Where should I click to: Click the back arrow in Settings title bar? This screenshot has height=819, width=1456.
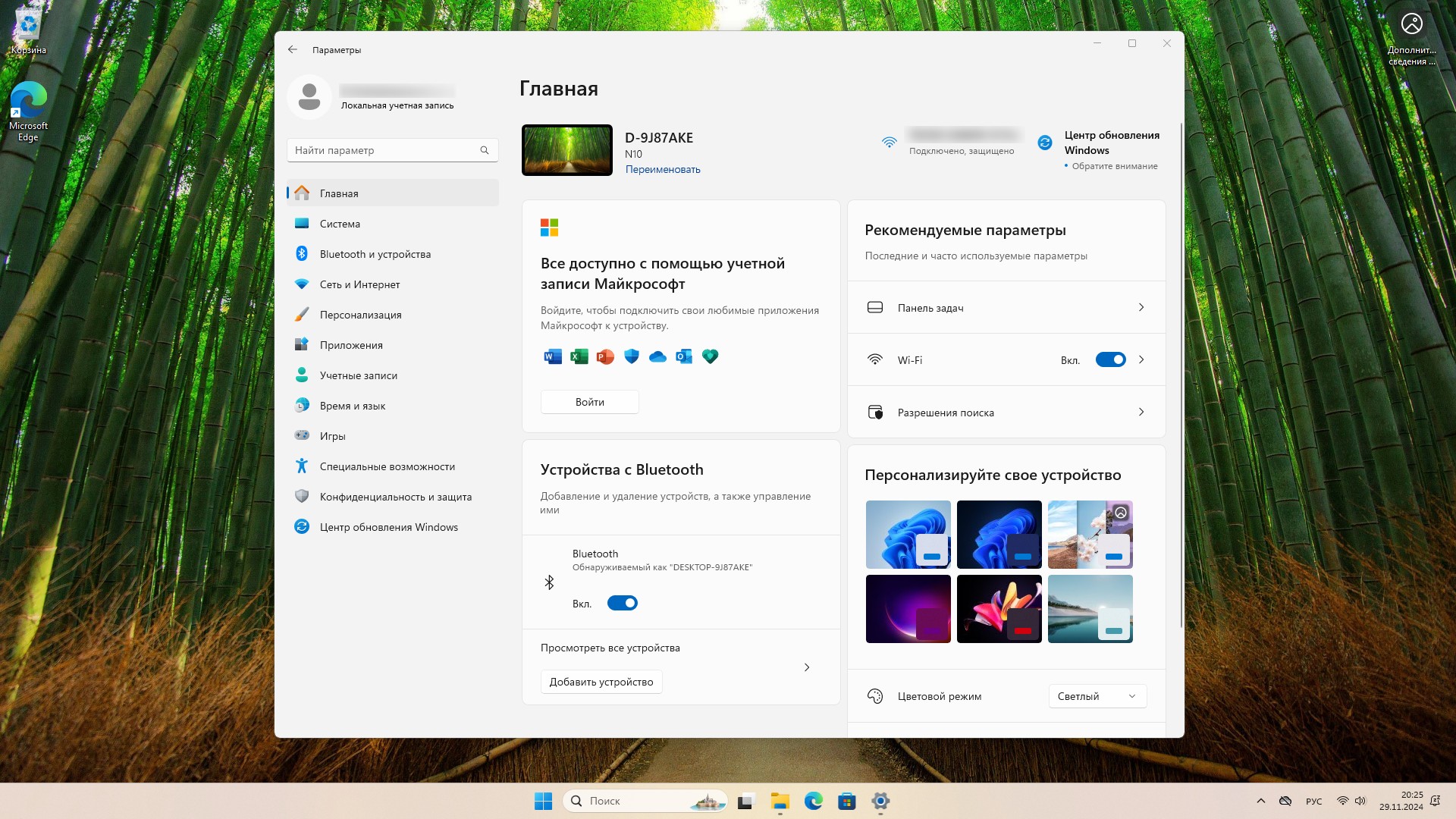[x=293, y=50]
